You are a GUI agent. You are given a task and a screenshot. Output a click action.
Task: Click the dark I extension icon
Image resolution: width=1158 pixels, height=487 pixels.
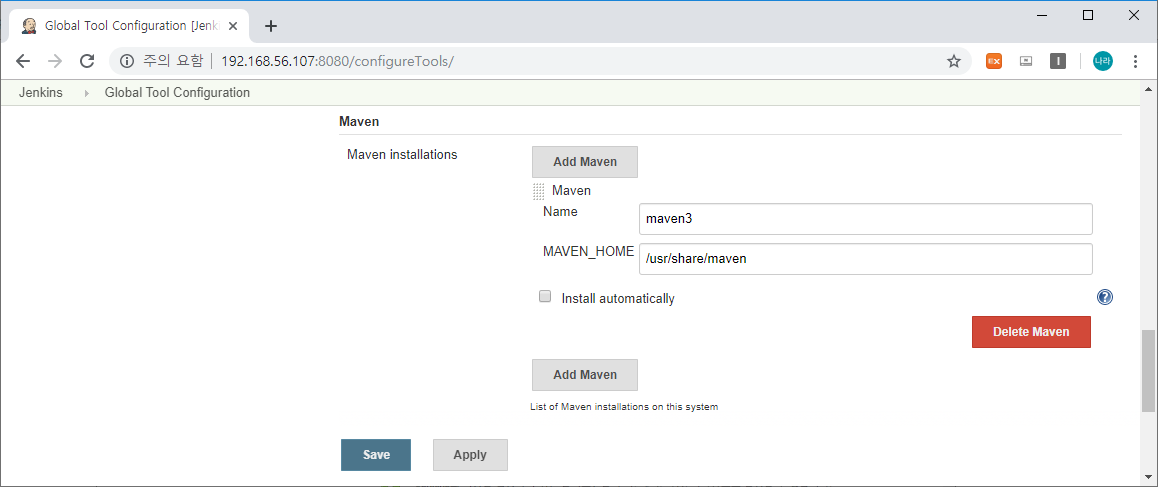1058,61
